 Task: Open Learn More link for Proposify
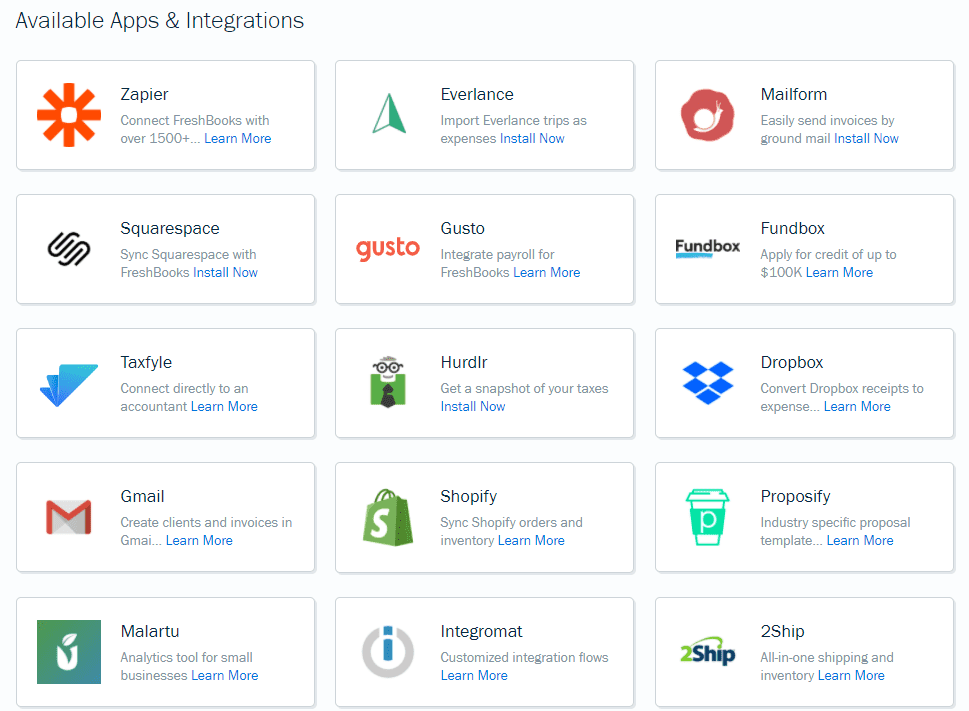860,541
